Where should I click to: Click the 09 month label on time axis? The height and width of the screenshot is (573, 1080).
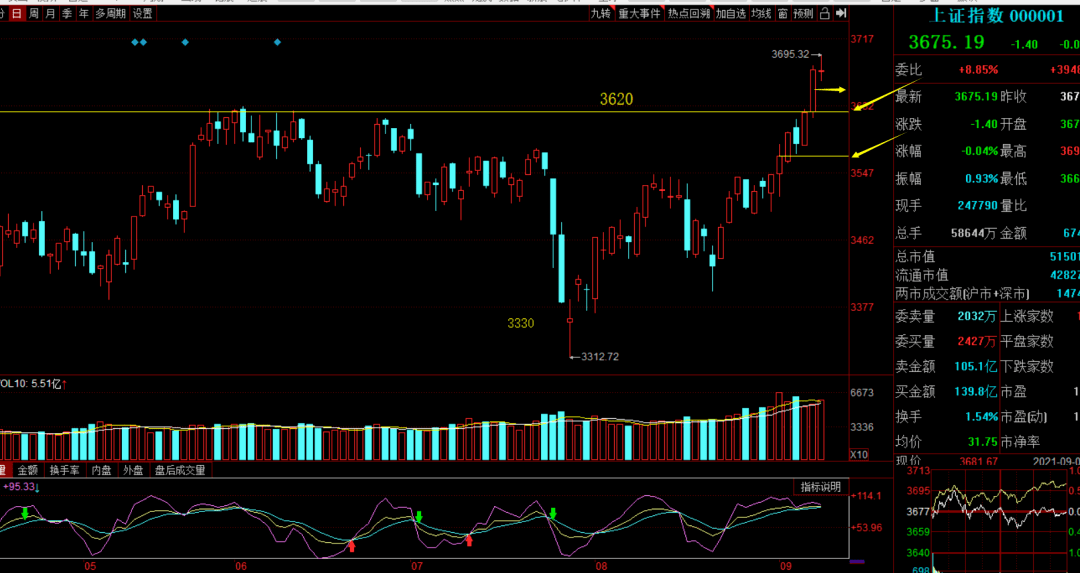click(787, 566)
